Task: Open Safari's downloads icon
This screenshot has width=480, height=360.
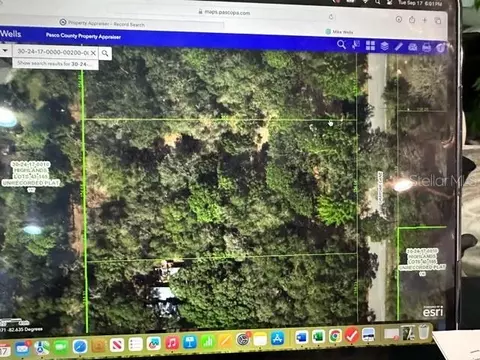Action: (x=399, y=19)
